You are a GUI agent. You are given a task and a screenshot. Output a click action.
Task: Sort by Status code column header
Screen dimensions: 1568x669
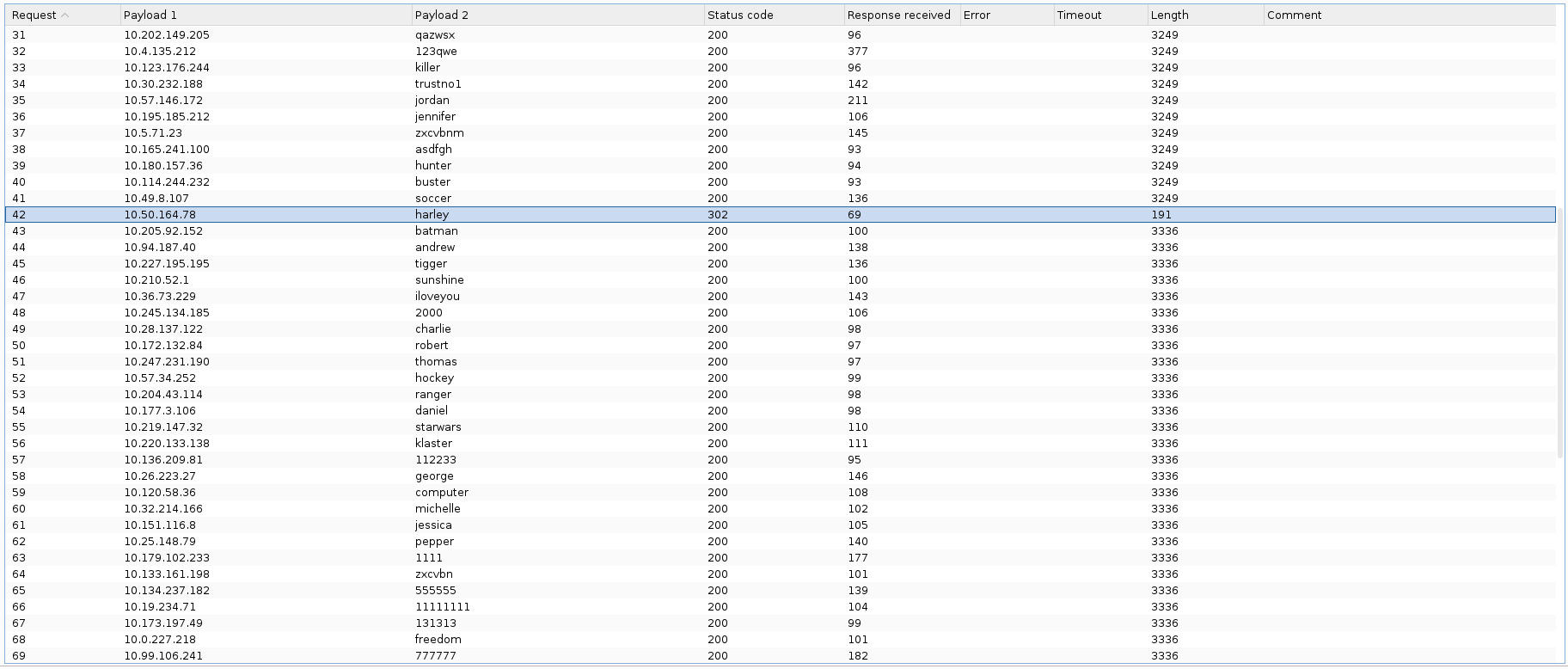click(x=740, y=15)
